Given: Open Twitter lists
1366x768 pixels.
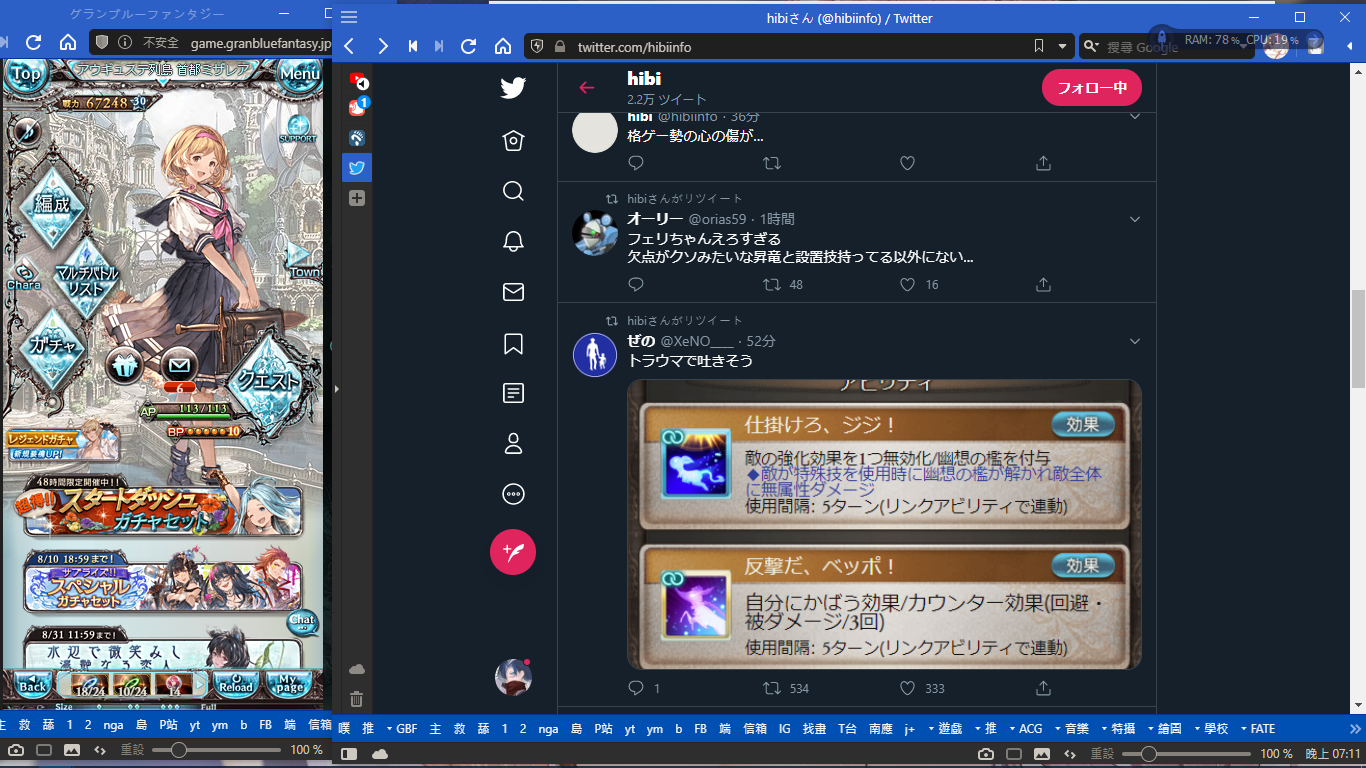Looking at the screenshot, I should pos(513,393).
